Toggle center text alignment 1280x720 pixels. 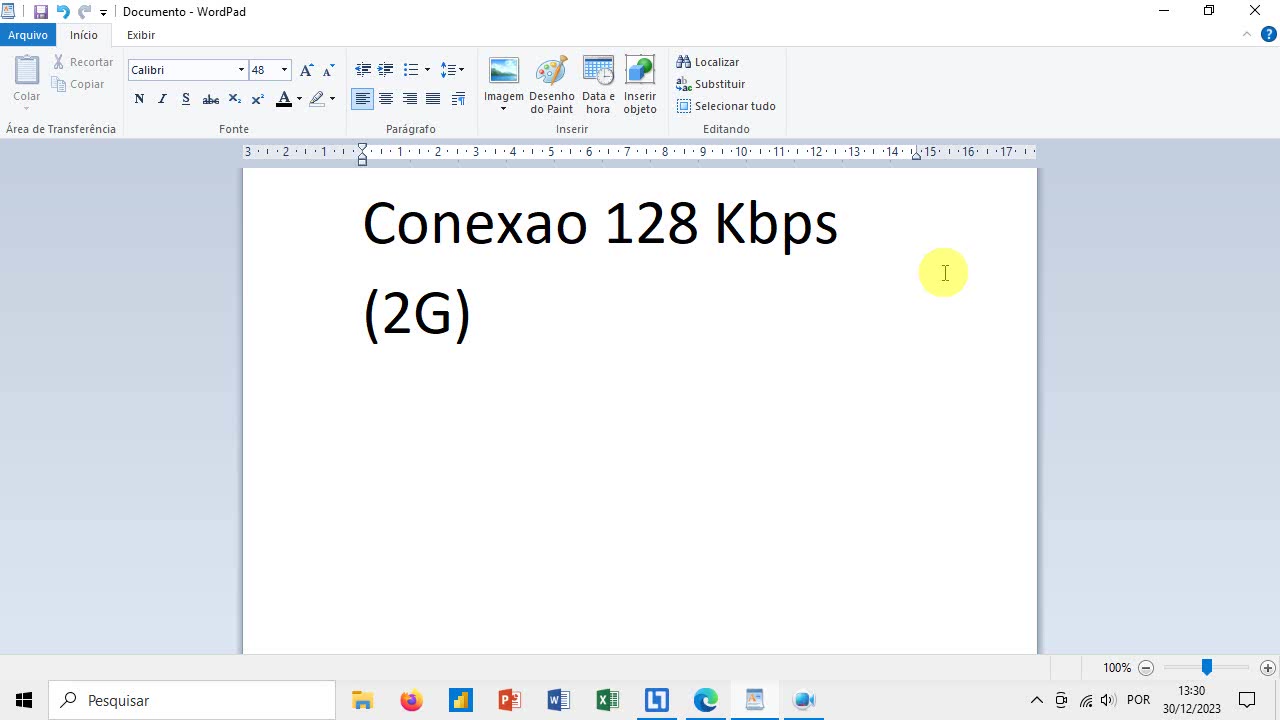tap(386, 98)
